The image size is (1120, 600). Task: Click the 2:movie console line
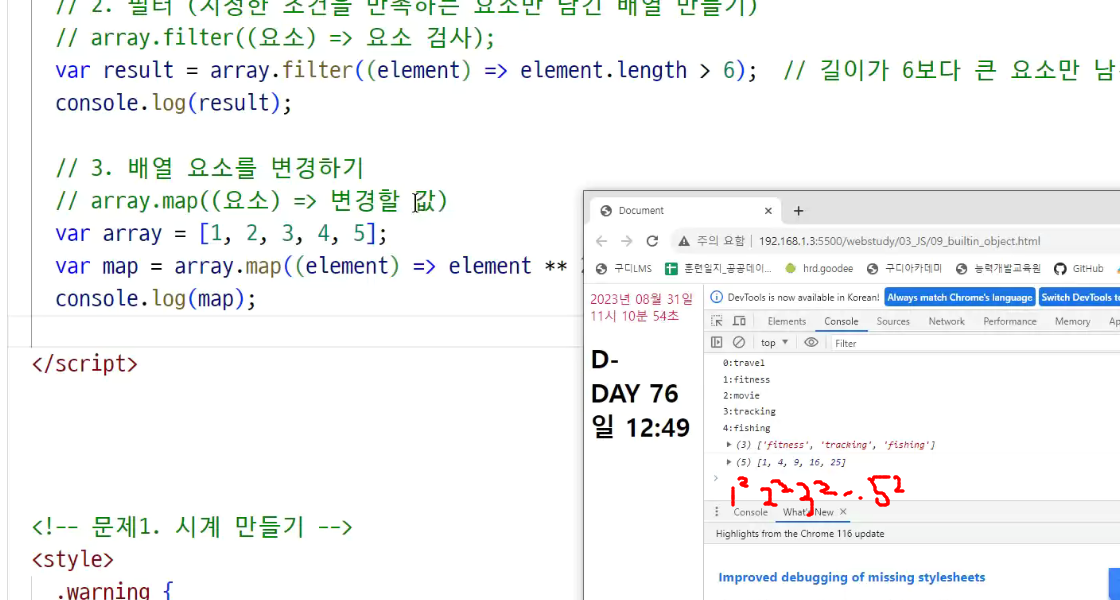point(741,396)
